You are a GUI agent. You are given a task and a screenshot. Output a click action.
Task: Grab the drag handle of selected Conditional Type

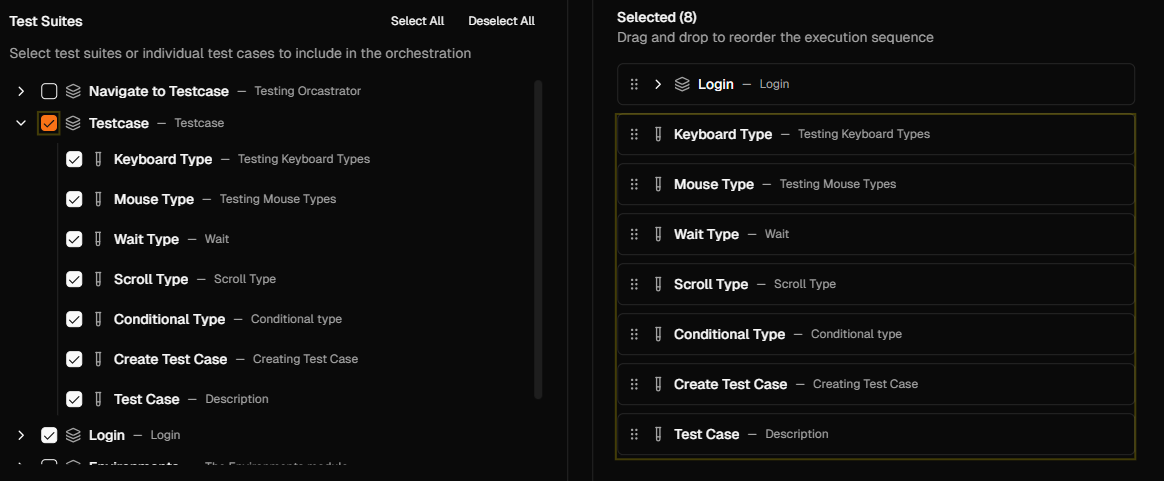pyautogui.click(x=634, y=334)
